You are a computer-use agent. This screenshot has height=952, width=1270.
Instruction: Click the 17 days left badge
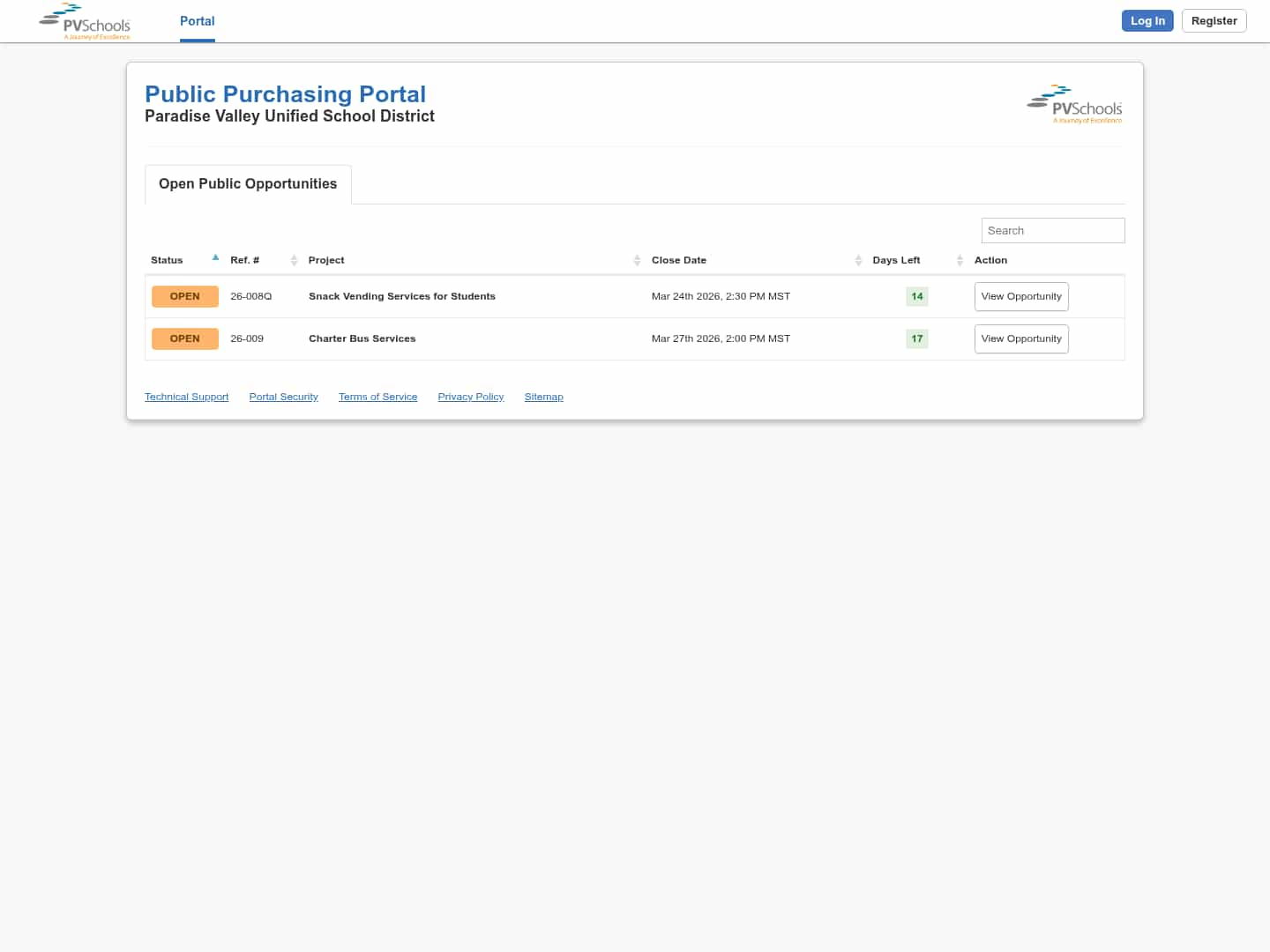coord(917,338)
